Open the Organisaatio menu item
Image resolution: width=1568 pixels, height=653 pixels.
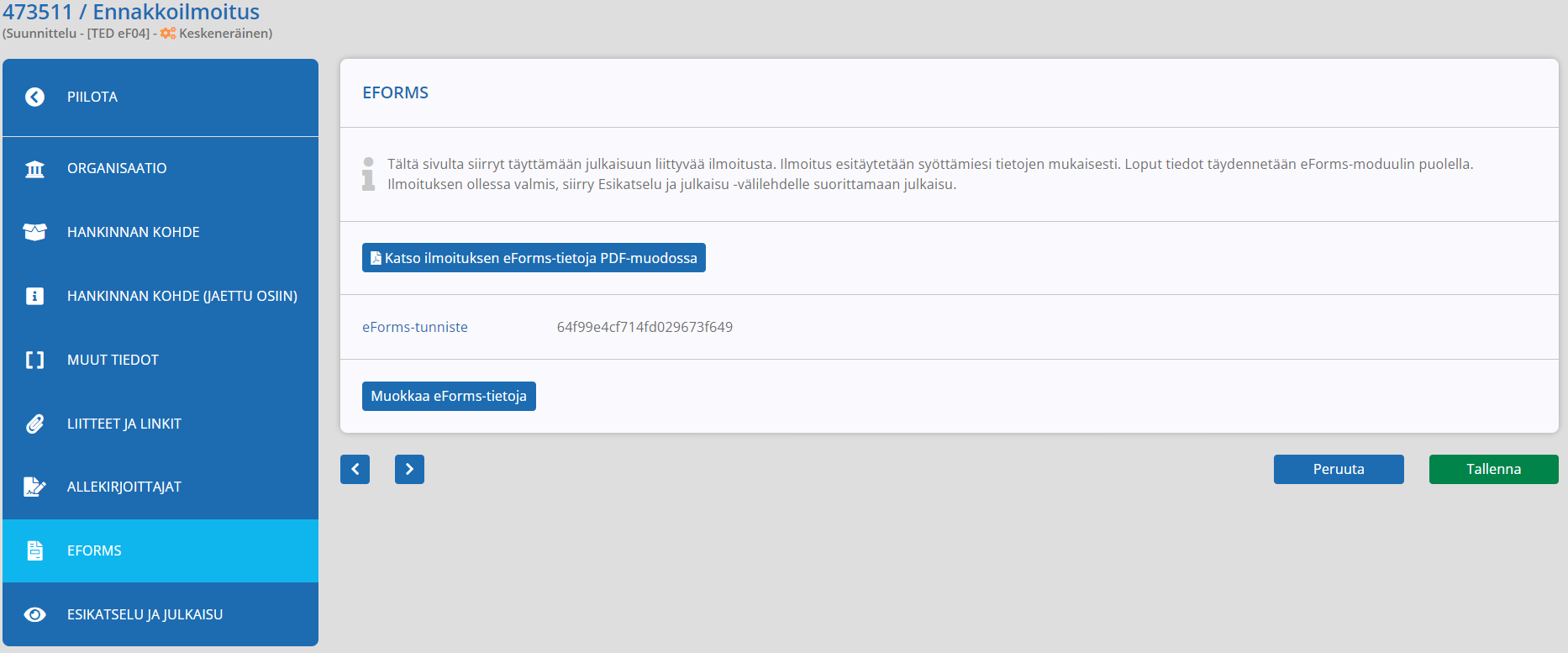coord(160,169)
